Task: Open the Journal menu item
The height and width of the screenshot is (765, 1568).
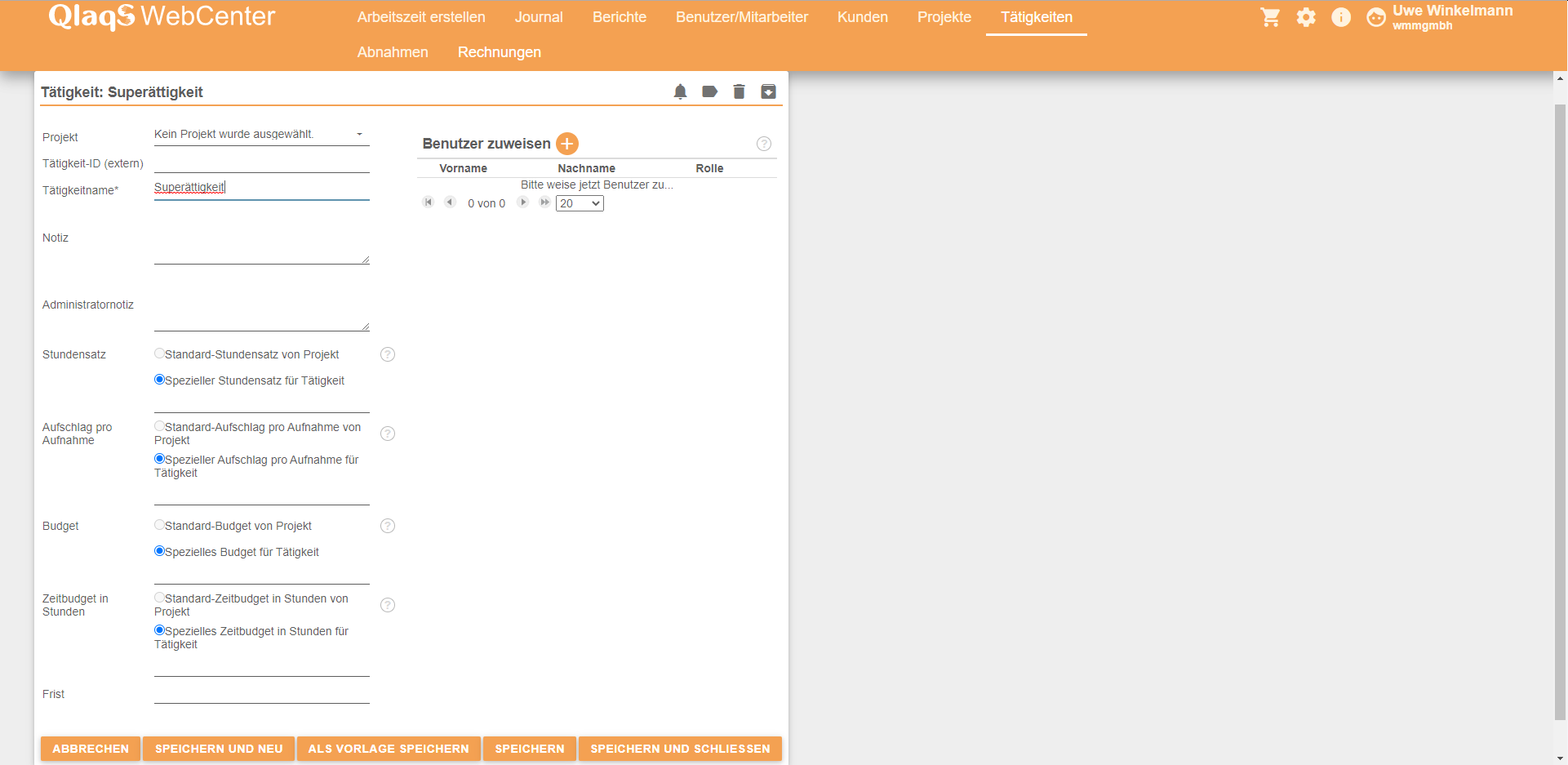Action: pyautogui.click(x=539, y=17)
